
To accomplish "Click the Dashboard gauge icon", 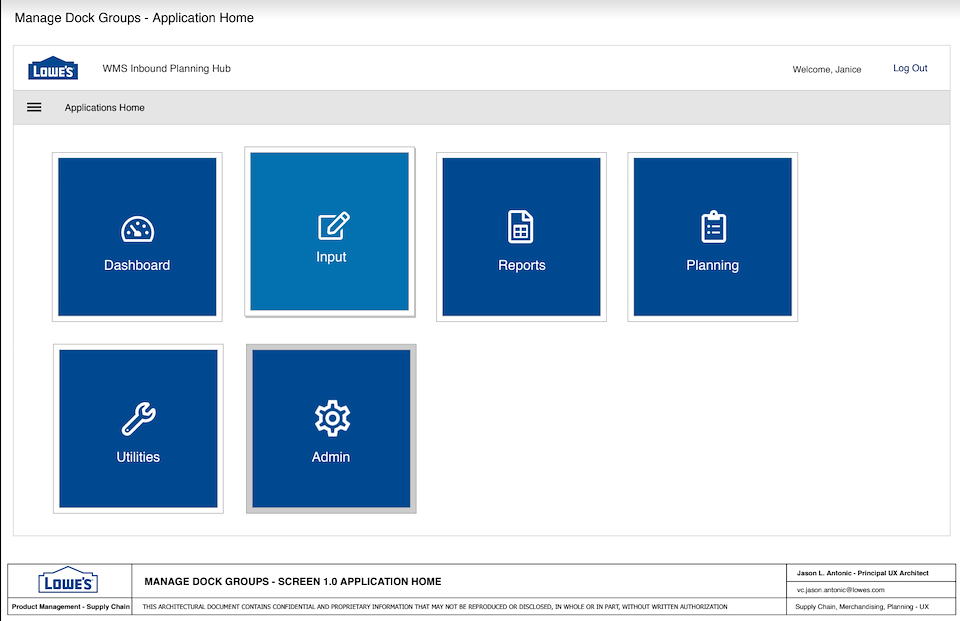I will pos(137,230).
